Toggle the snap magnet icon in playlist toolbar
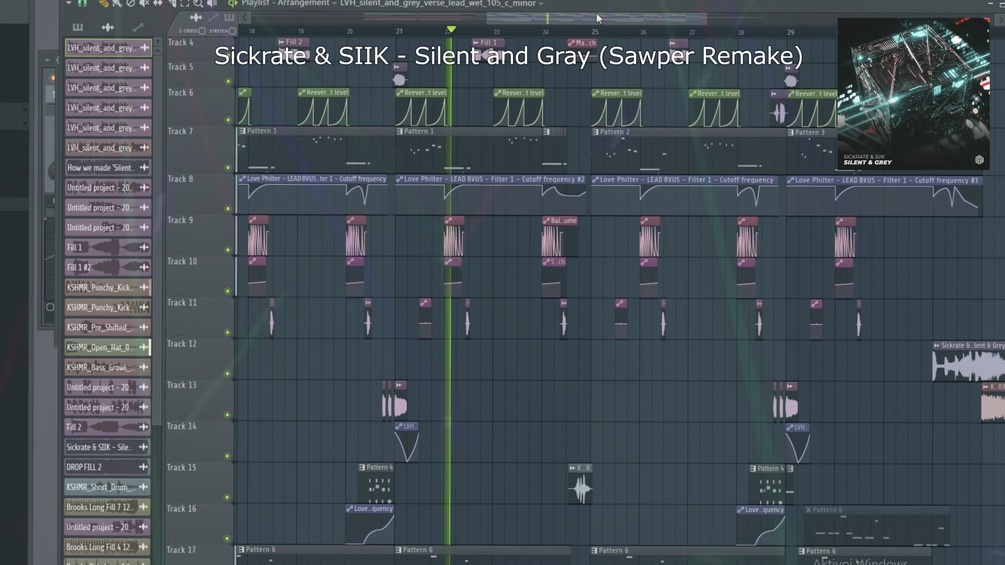Viewport: 1005px width, 565px height. (x=82, y=3)
